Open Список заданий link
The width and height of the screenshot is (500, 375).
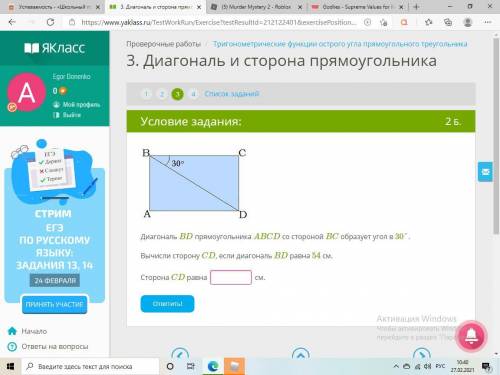click(232, 94)
